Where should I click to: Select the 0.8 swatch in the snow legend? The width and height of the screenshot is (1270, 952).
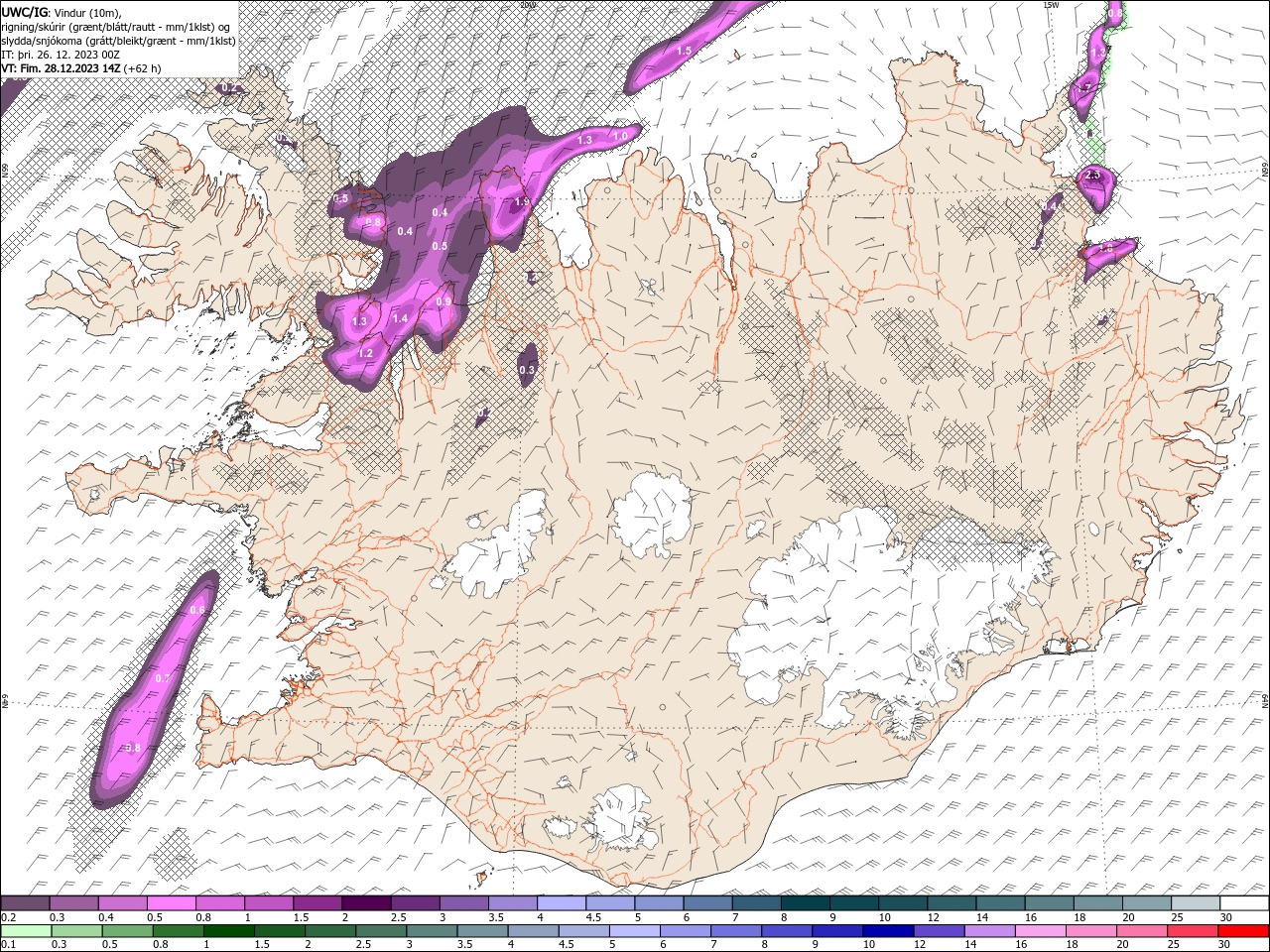[x=219, y=903]
